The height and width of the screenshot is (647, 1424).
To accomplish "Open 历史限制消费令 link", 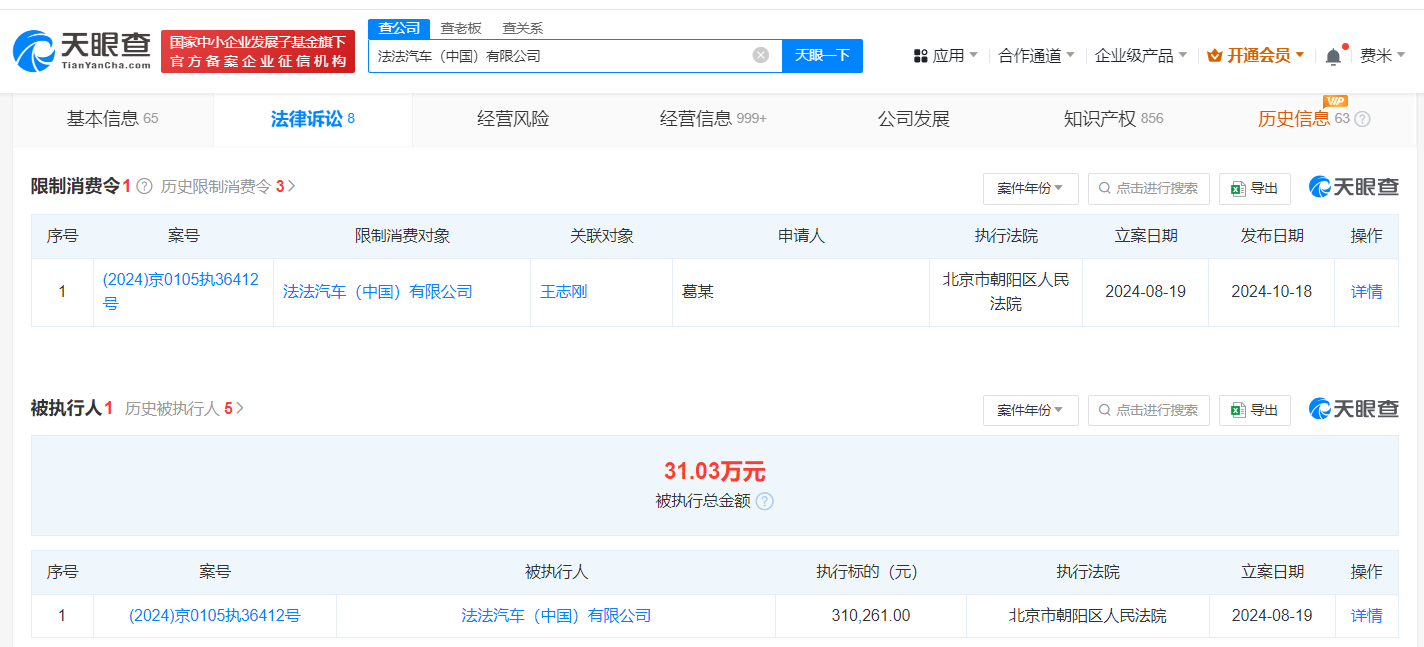I will (229, 186).
